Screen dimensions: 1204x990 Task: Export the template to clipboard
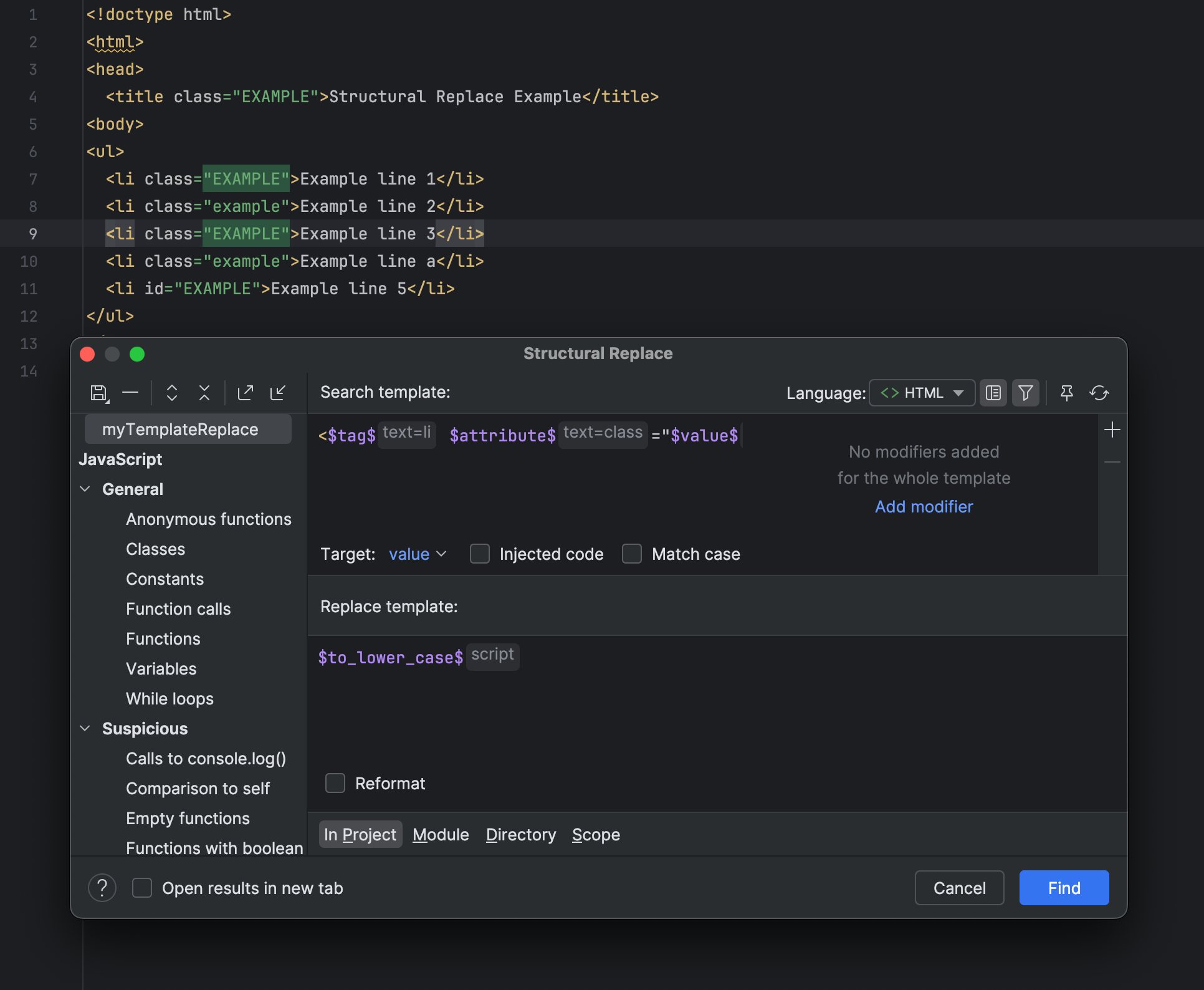coord(246,393)
